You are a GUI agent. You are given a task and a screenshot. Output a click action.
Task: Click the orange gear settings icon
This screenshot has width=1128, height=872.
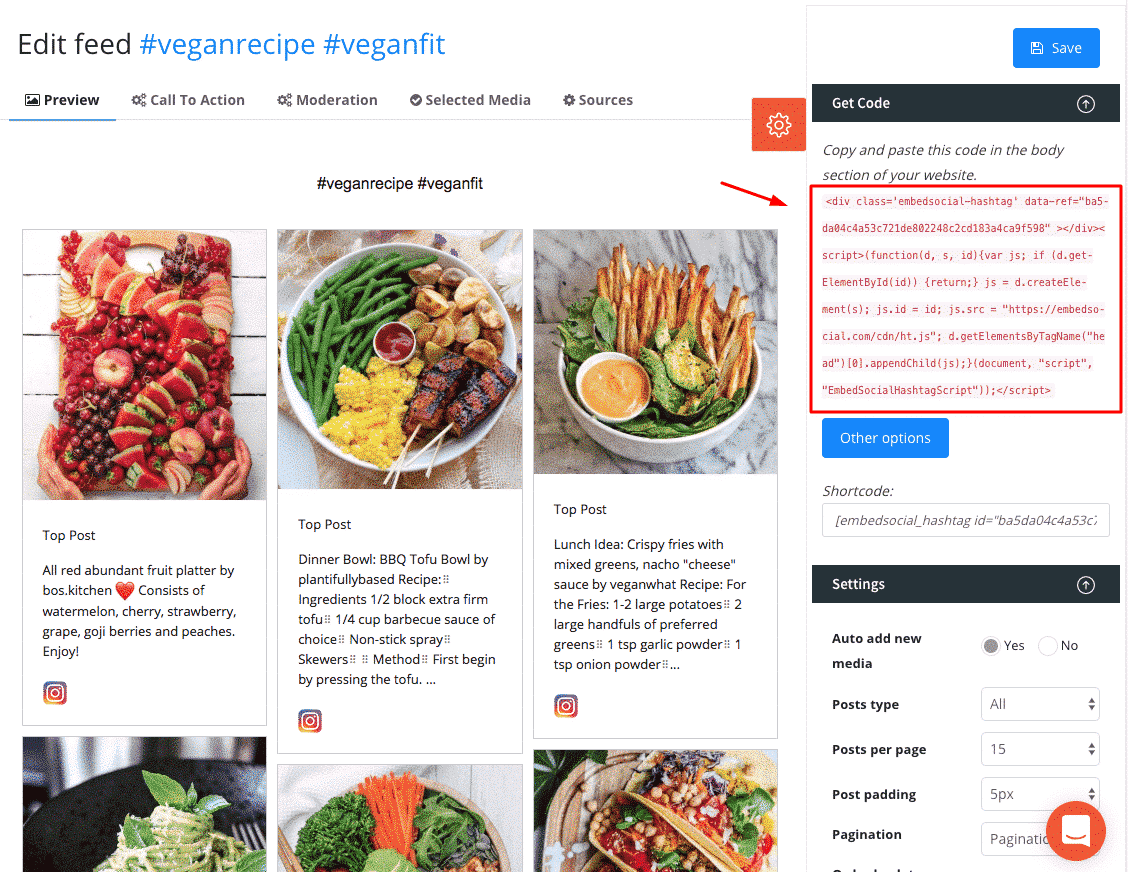(778, 124)
